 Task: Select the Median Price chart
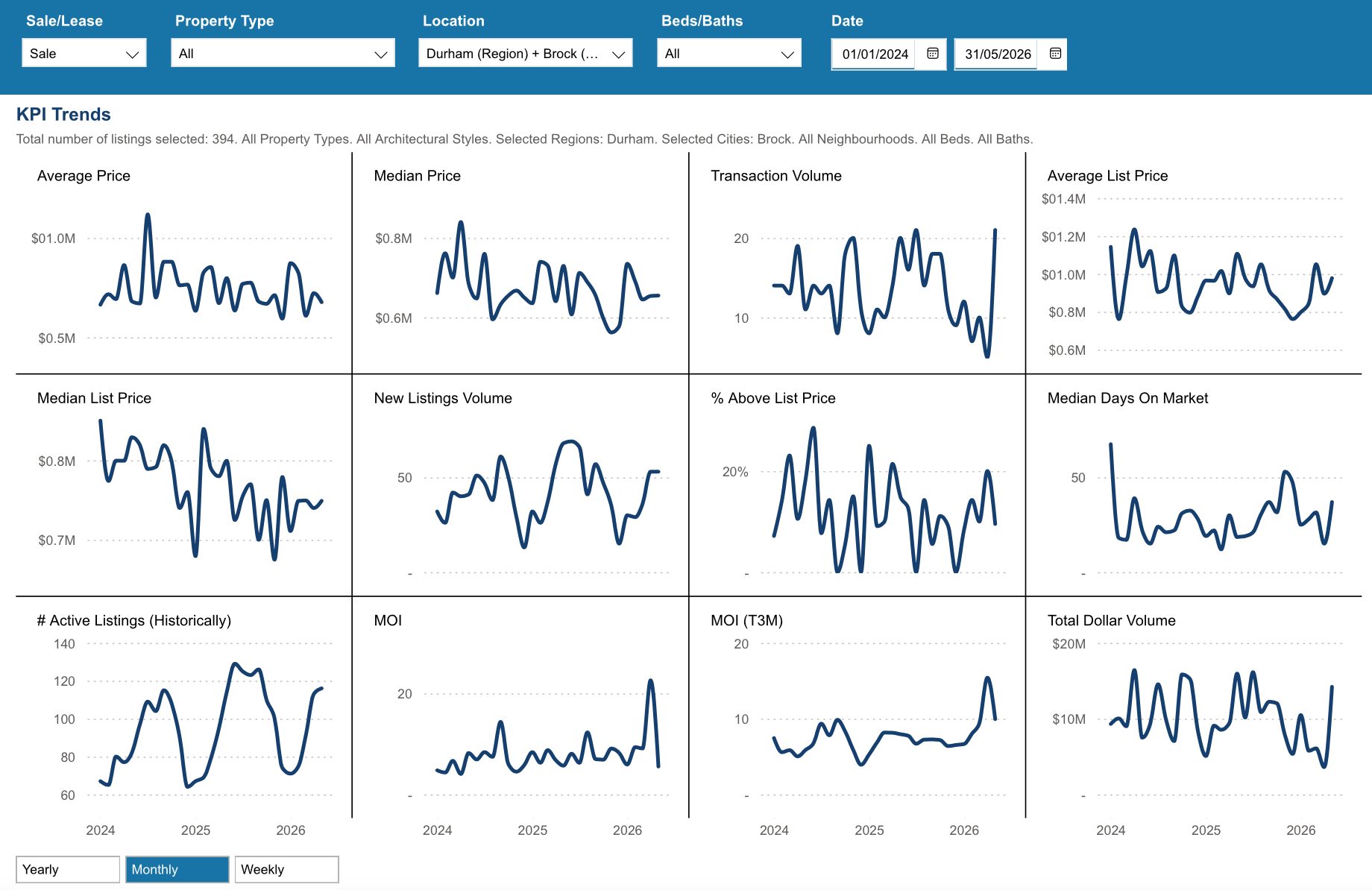[x=520, y=262]
